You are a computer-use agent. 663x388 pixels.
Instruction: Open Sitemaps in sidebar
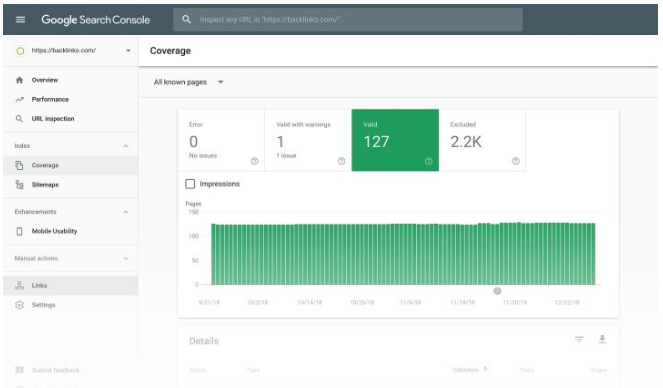click(71, 185)
